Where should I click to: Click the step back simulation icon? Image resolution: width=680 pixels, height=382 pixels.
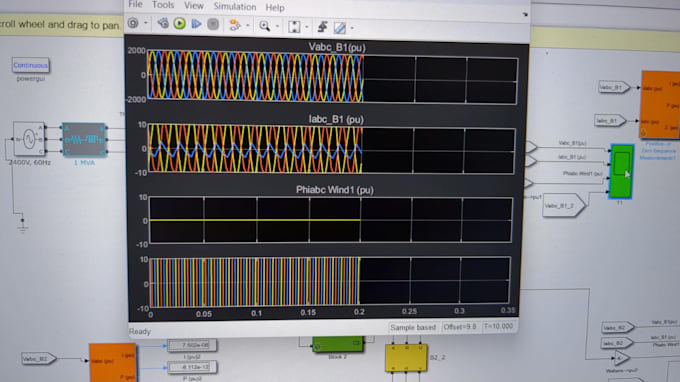[x=163, y=23]
